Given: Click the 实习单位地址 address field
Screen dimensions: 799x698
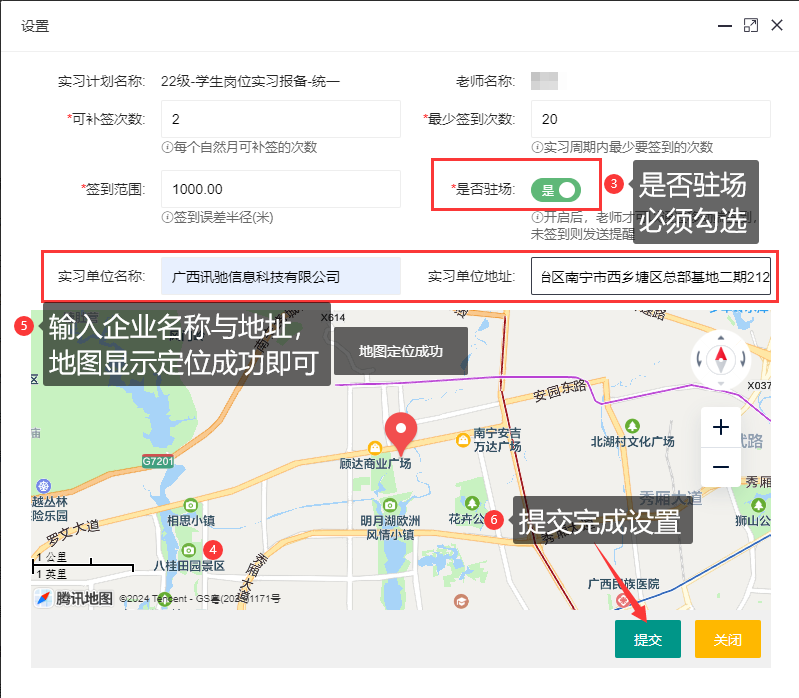Looking at the screenshot, I should pyautogui.click(x=651, y=276).
